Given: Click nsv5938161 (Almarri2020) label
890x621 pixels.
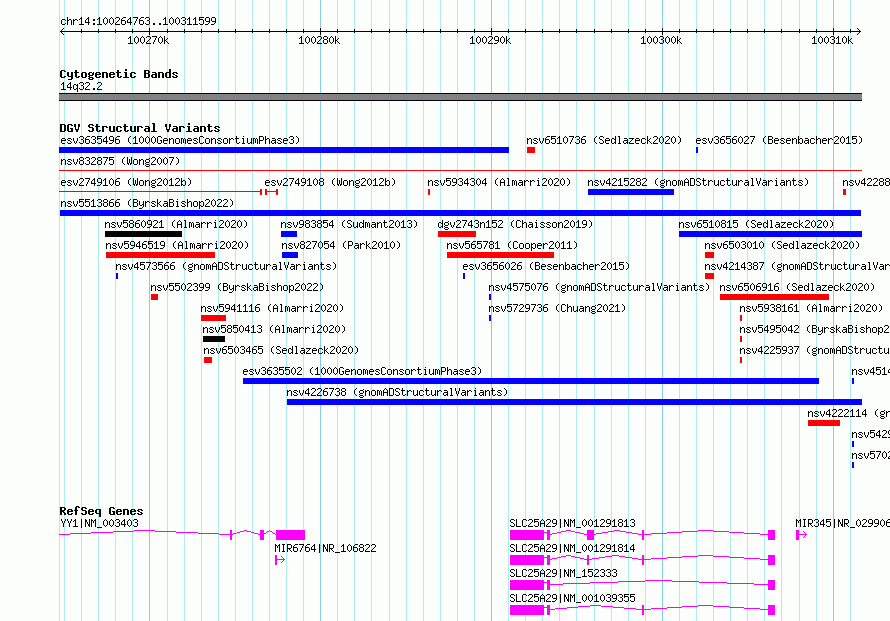Looking at the screenshot, I should [x=811, y=308].
